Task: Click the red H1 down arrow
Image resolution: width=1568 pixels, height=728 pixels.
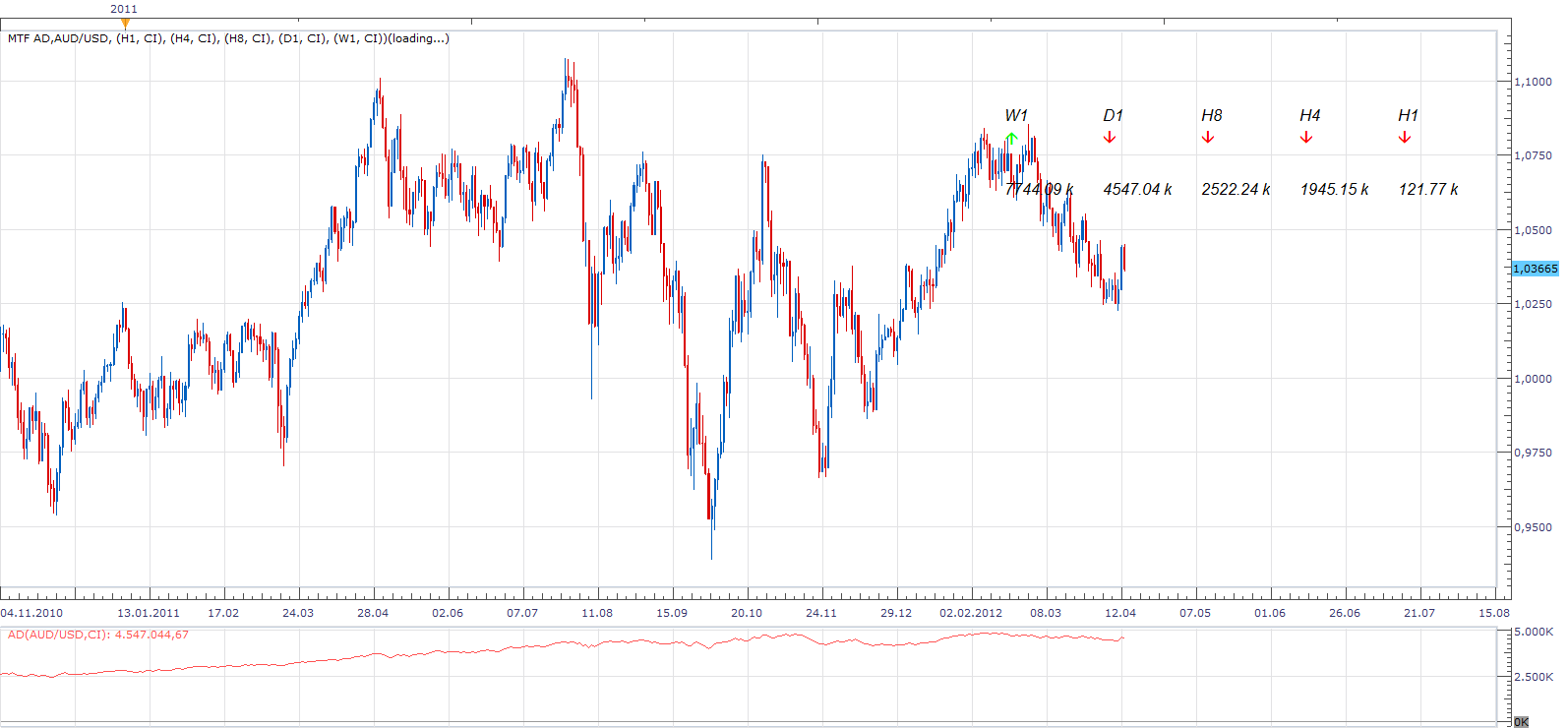Action: coord(1405,138)
